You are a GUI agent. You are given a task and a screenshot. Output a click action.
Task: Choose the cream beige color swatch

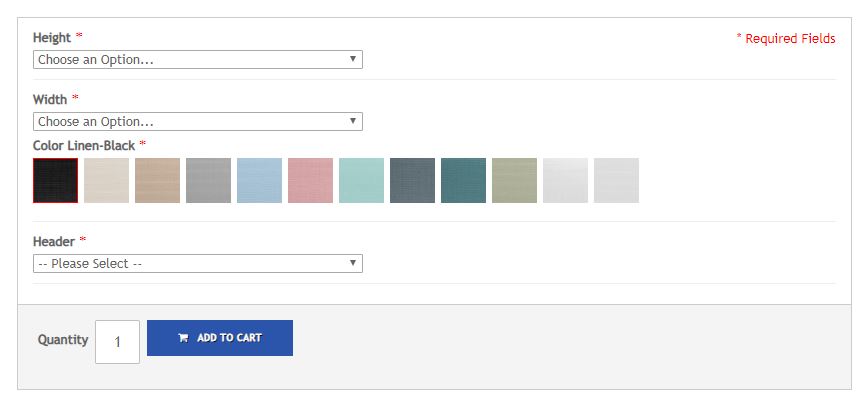[107, 181]
